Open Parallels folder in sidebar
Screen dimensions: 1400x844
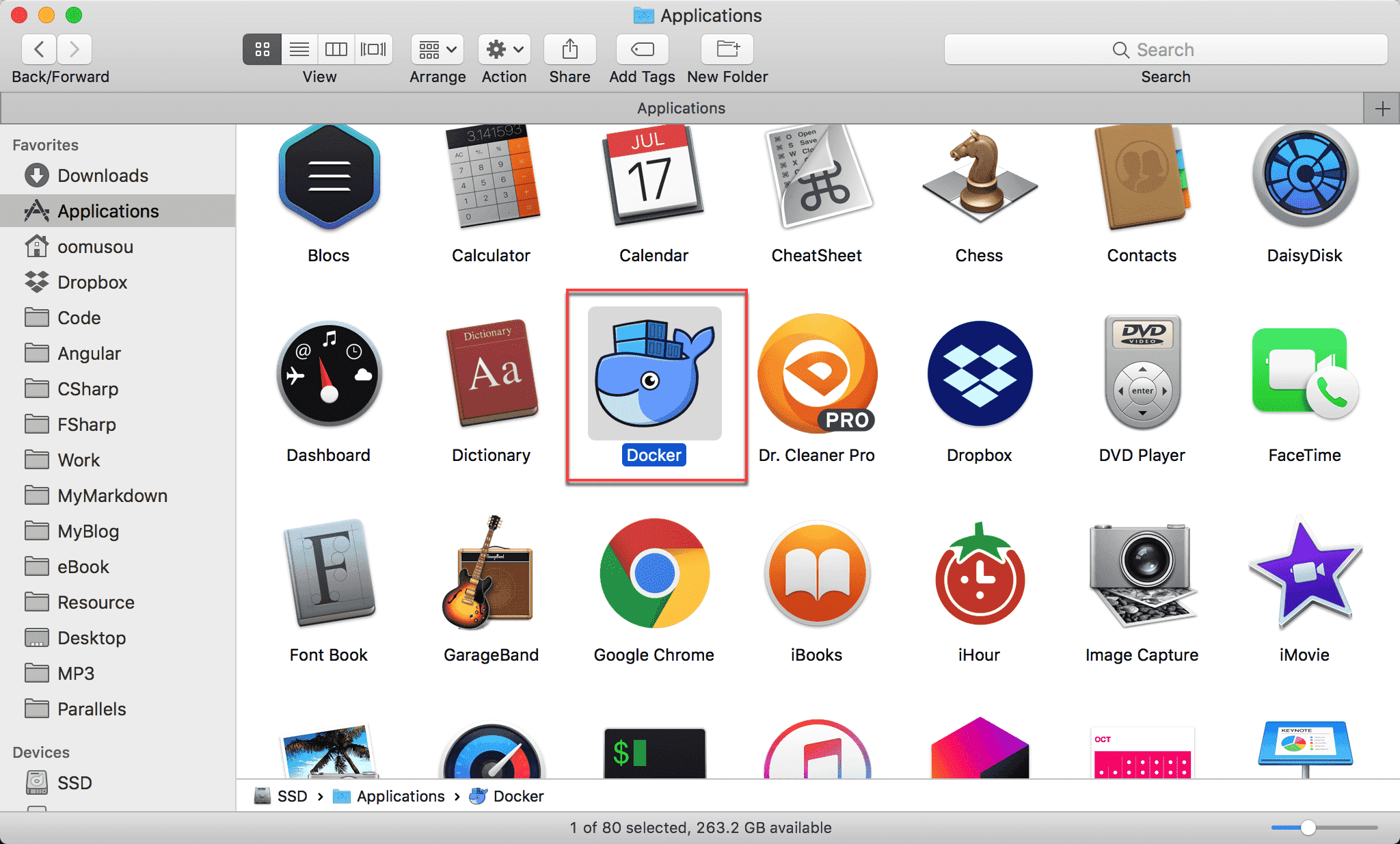click(x=118, y=709)
